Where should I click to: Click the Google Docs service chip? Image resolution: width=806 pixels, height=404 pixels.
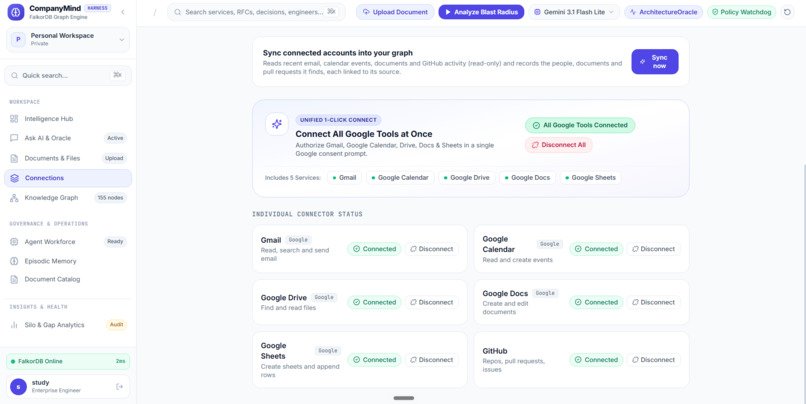527,178
